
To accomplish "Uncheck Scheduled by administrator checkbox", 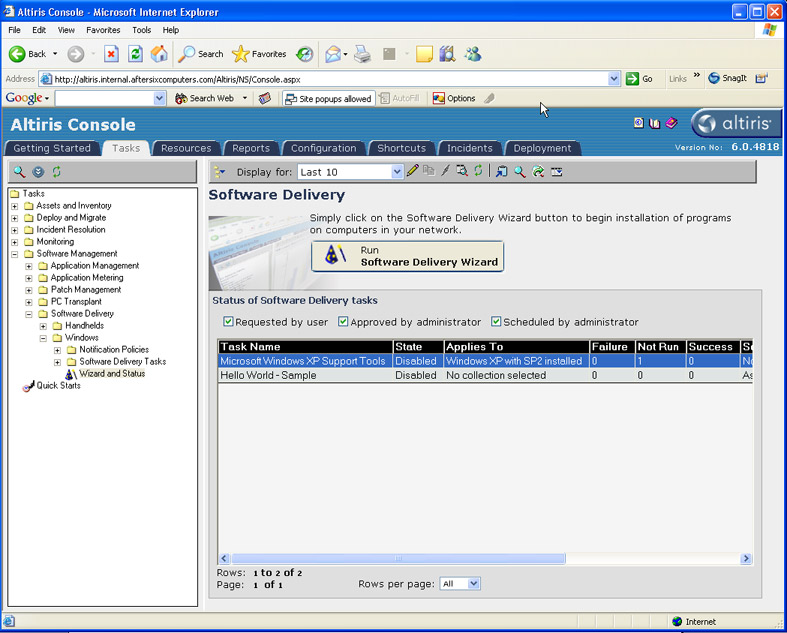I will pos(496,321).
